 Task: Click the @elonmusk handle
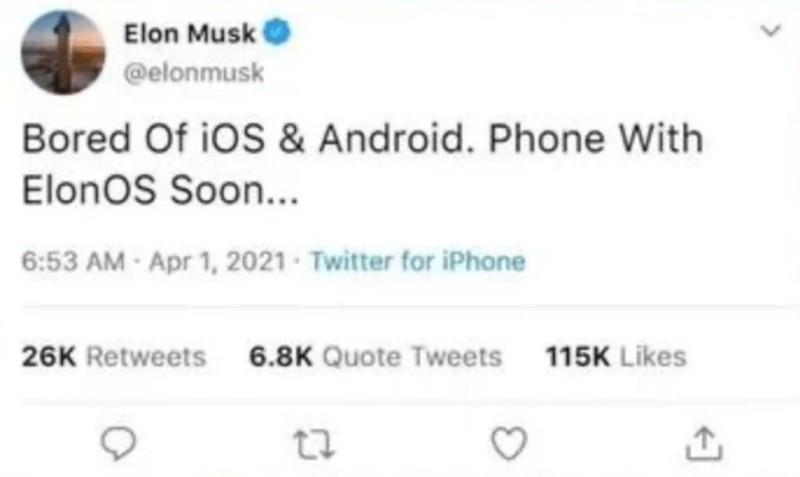coord(194,72)
